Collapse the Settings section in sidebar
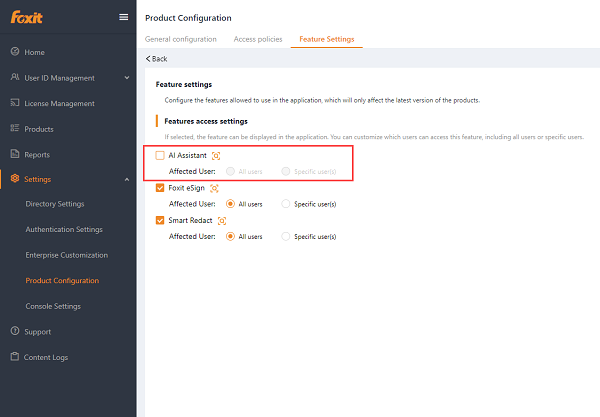This screenshot has height=417, width=600. point(126,180)
